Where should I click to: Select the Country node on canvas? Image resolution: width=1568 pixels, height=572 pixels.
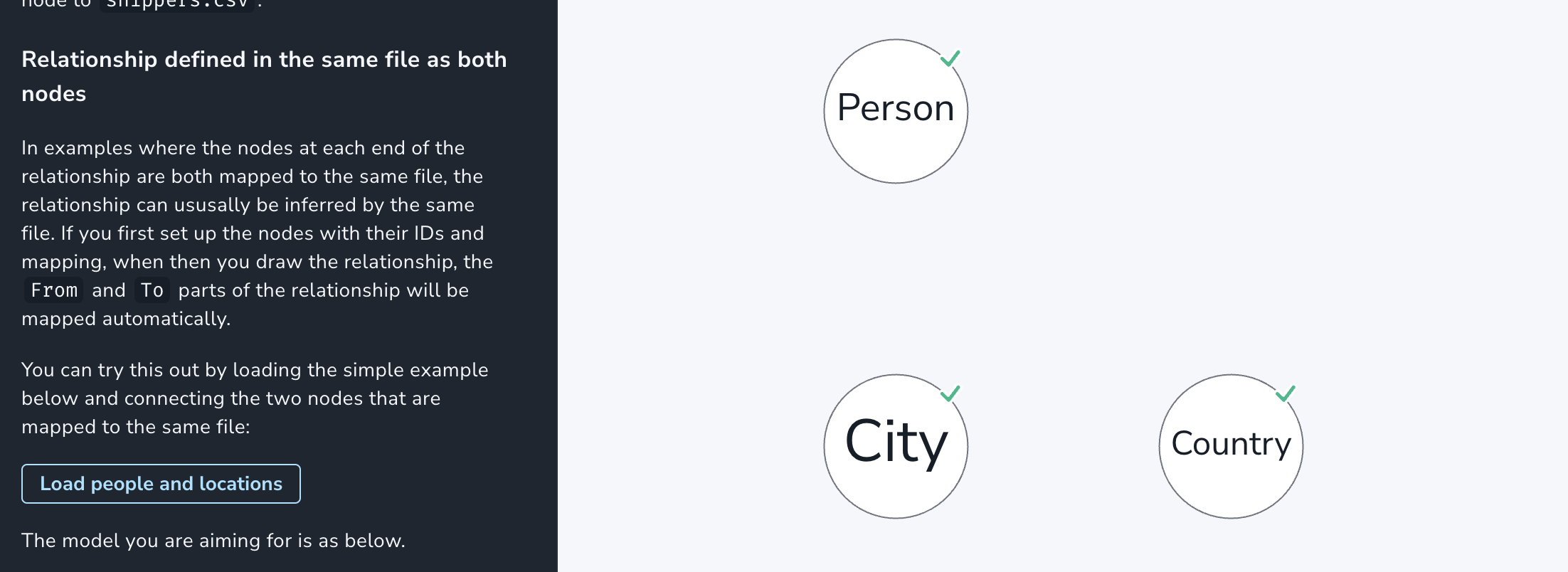[x=1231, y=446]
